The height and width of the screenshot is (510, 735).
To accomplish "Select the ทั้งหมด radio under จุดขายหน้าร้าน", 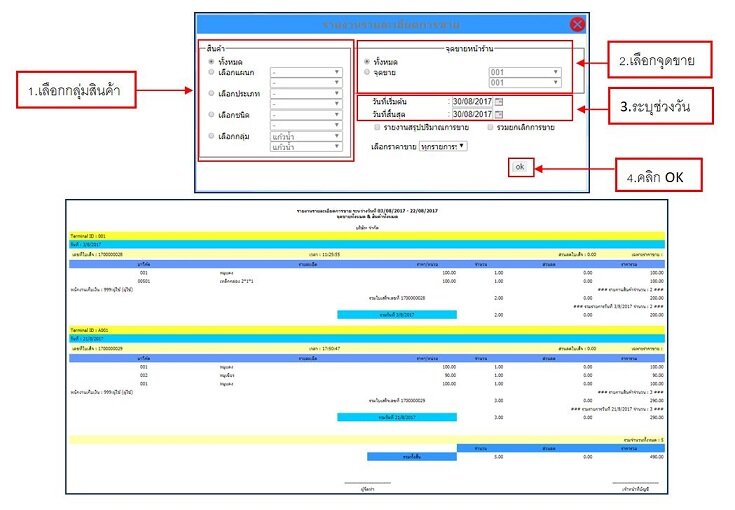I will [367, 61].
